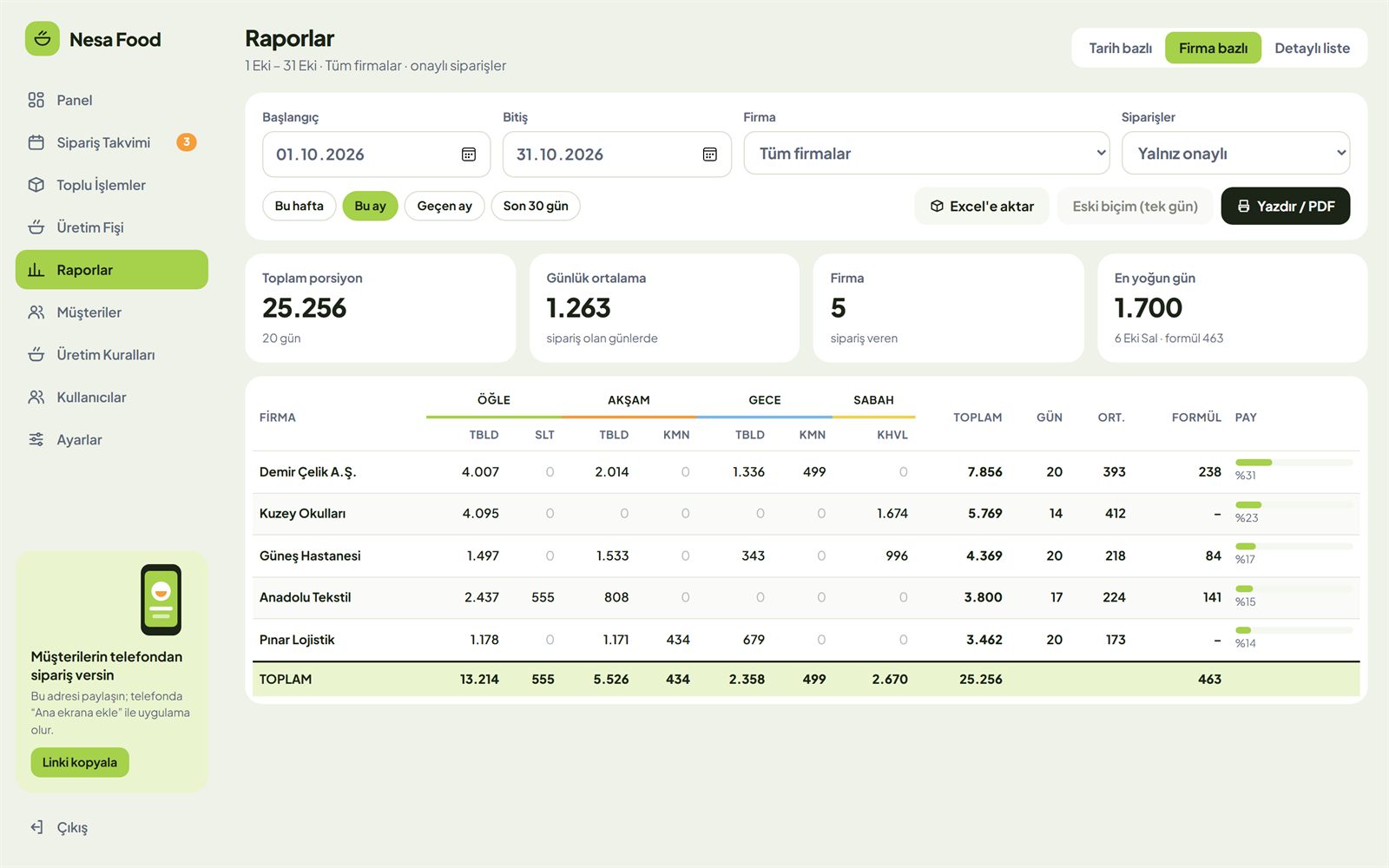
Task: Click the Günlük ortalama value 1.263
Action: [x=579, y=308]
